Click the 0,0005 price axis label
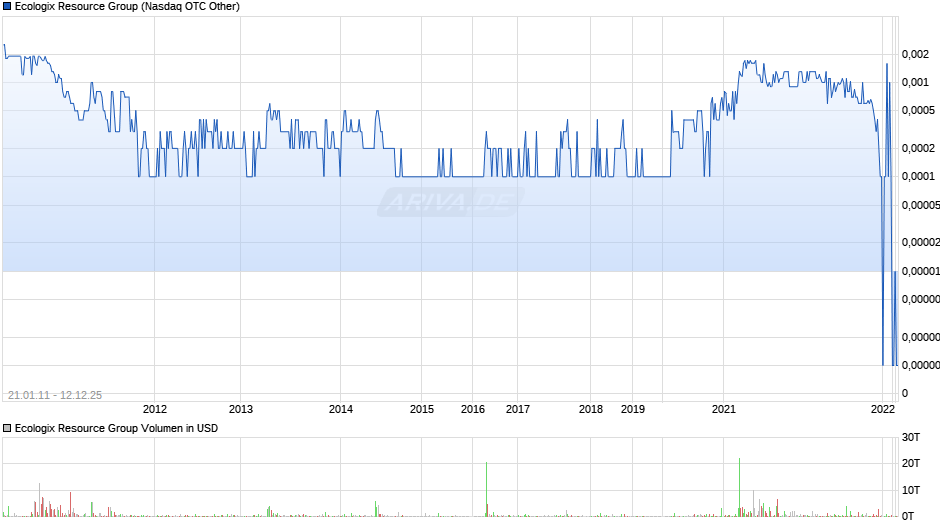Viewport: 940px width, 526px height. tap(918, 110)
